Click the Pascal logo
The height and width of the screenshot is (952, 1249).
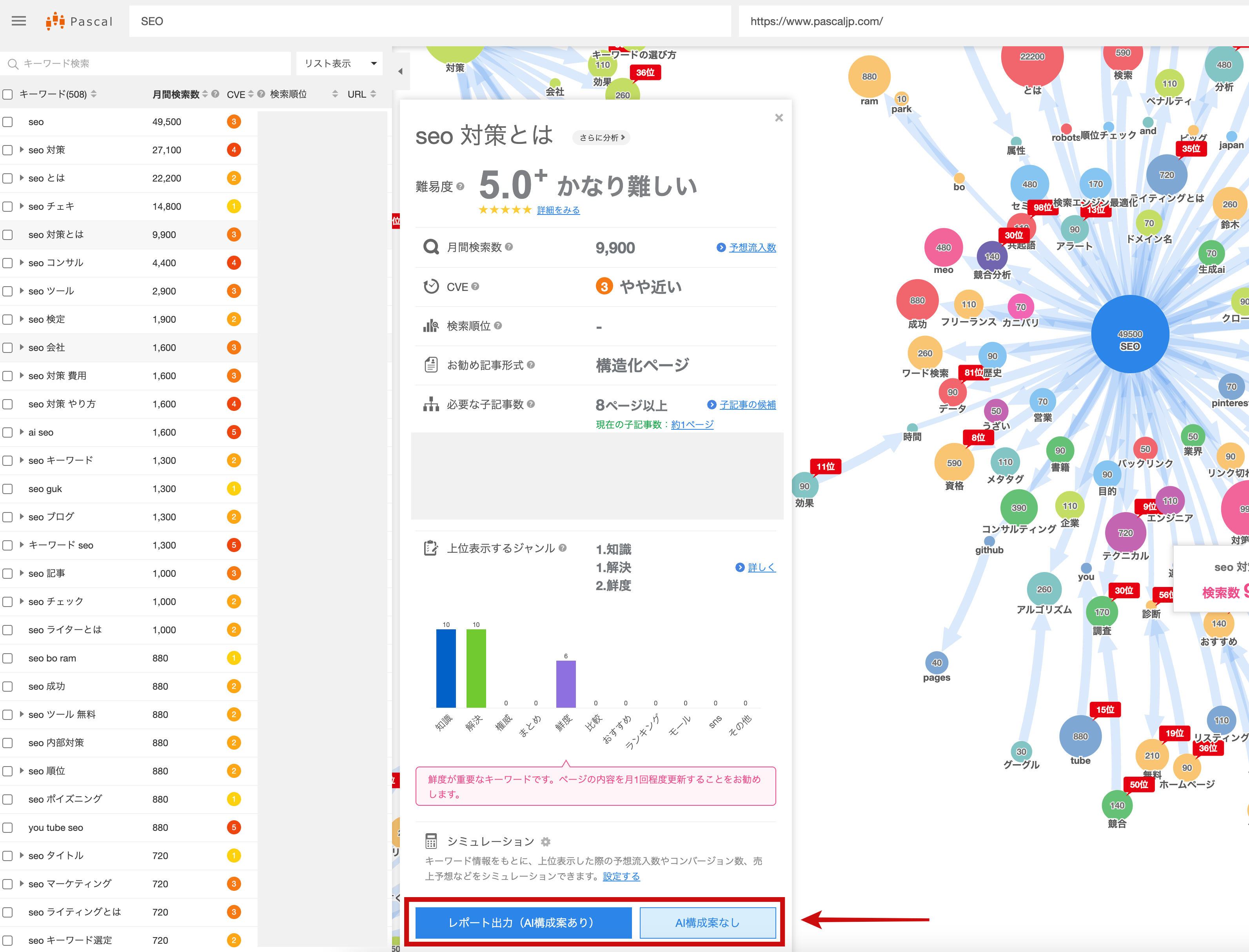(x=79, y=21)
